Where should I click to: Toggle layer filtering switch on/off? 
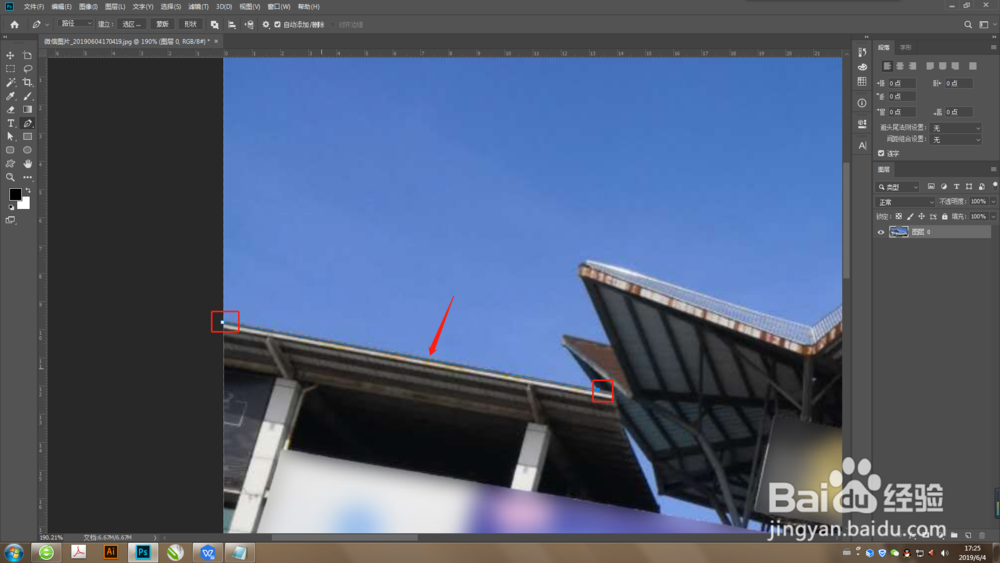tap(994, 186)
